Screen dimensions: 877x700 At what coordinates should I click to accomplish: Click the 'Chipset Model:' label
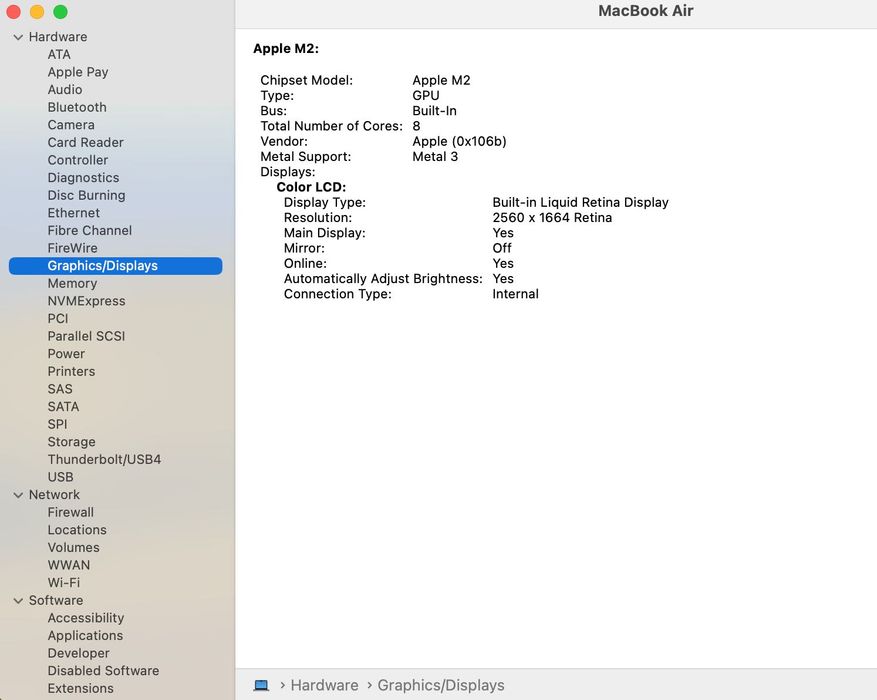307,81
